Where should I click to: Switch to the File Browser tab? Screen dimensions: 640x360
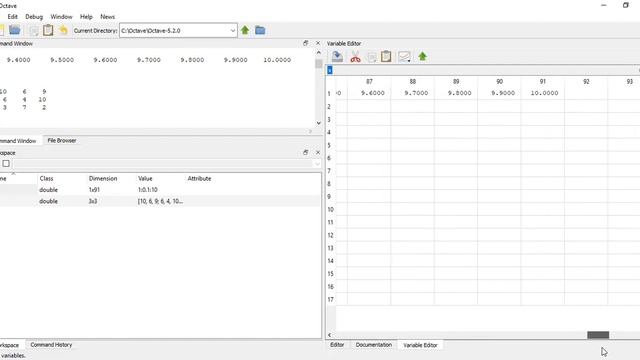[62, 140]
